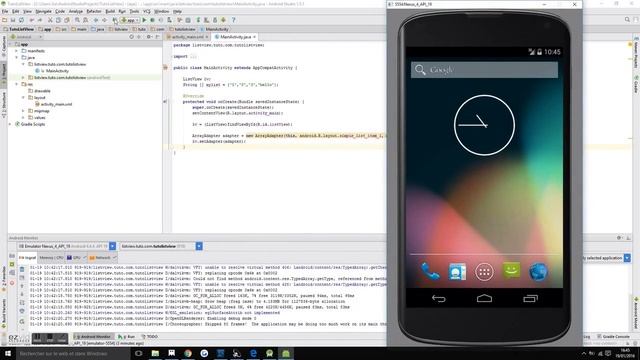The height and width of the screenshot is (360, 640).
Task: Expand the mipmap folder
Action: 23,111
